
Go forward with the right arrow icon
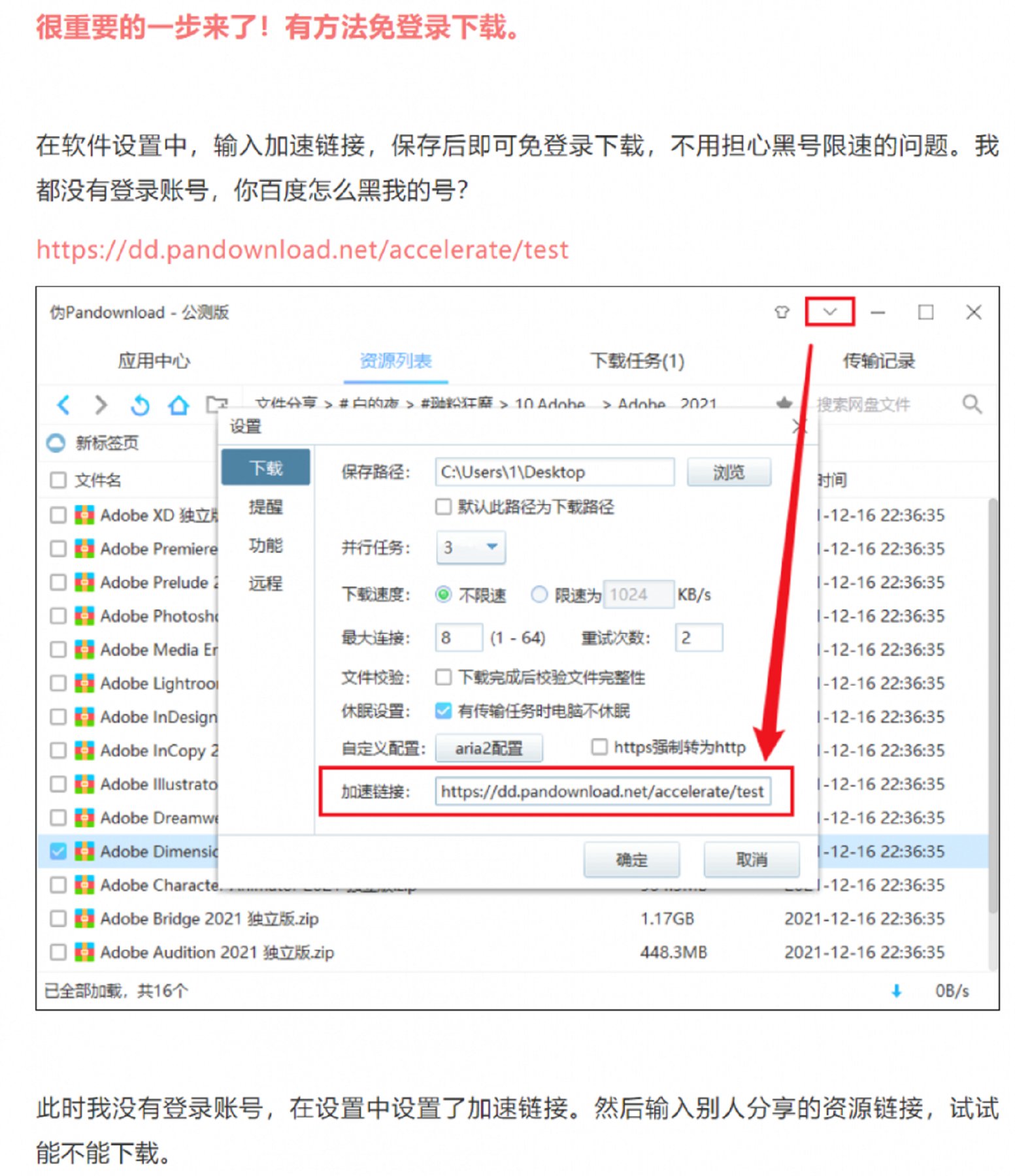(101, 405)
